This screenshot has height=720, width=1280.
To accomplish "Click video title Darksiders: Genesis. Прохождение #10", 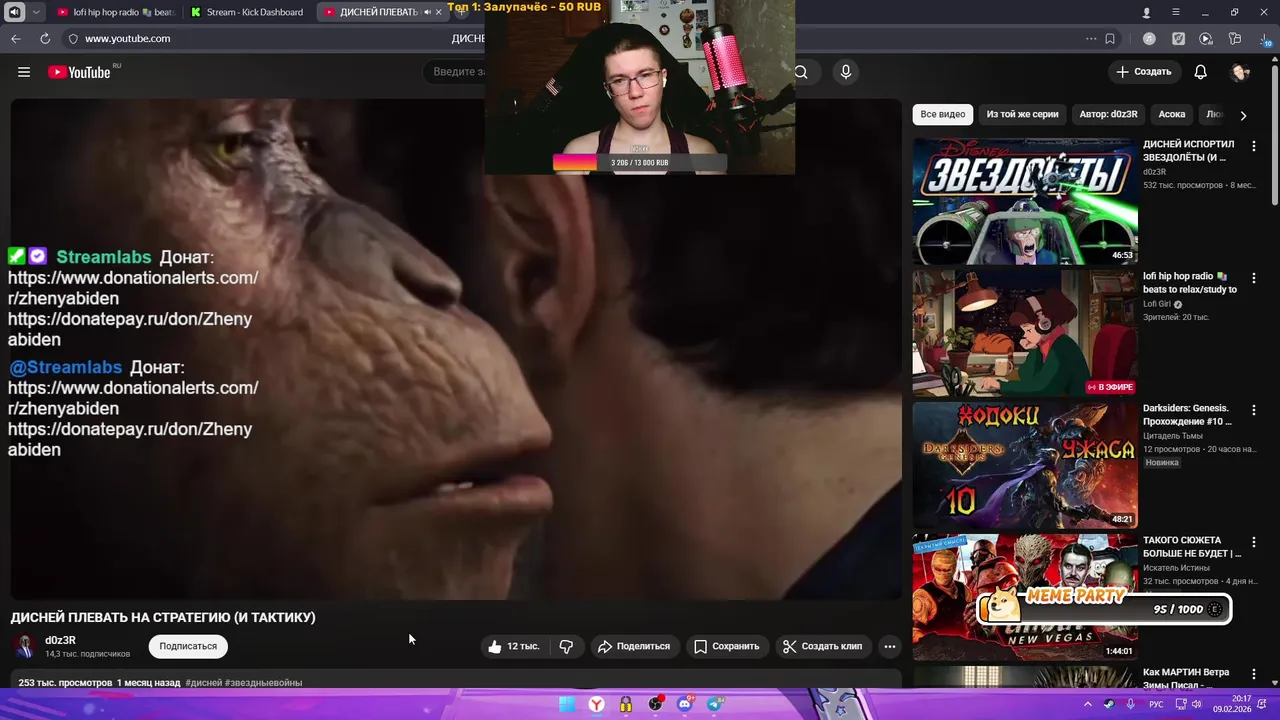I will click(x=1188, y=415).
